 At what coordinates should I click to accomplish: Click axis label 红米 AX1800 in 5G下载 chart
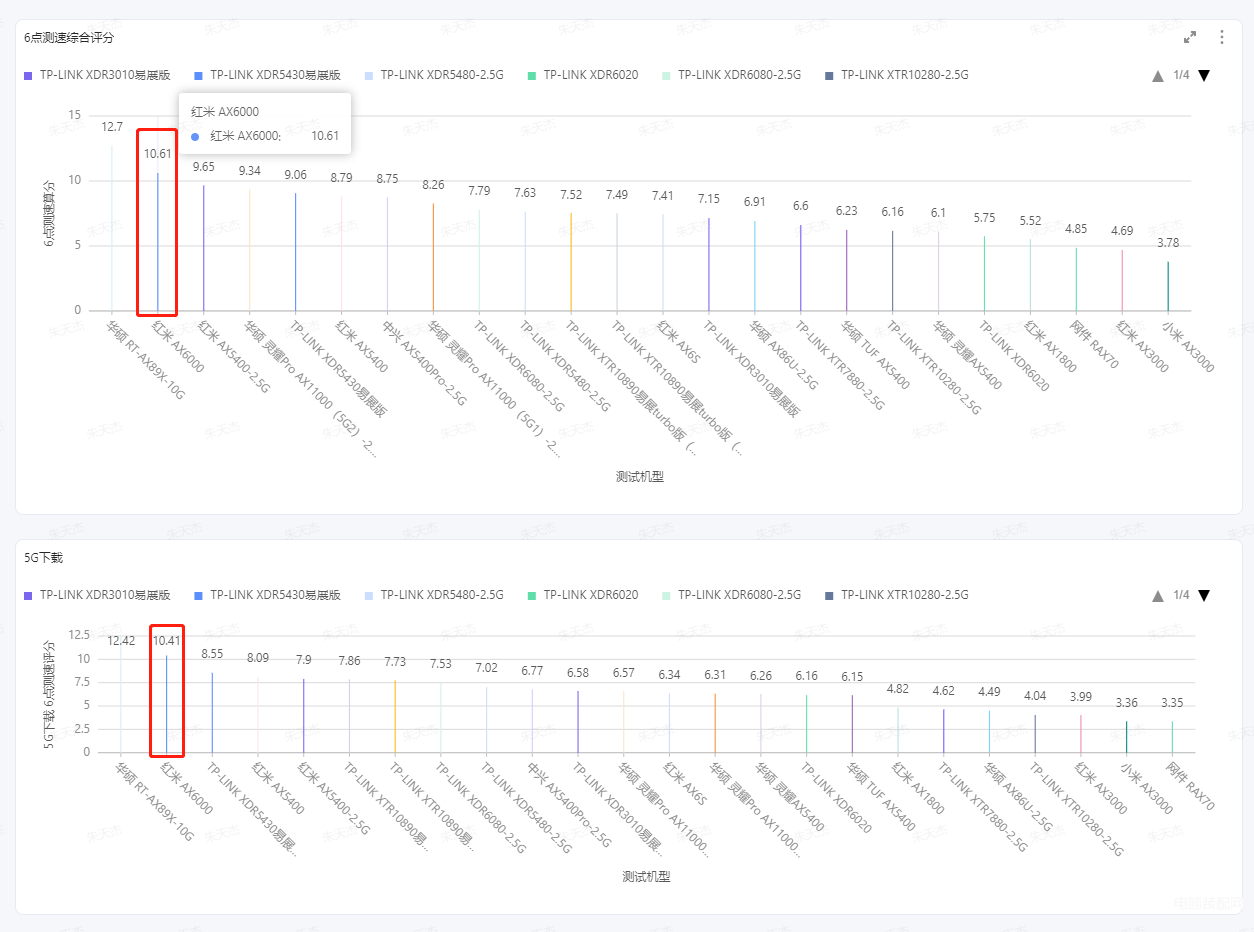tap(916, 788)
